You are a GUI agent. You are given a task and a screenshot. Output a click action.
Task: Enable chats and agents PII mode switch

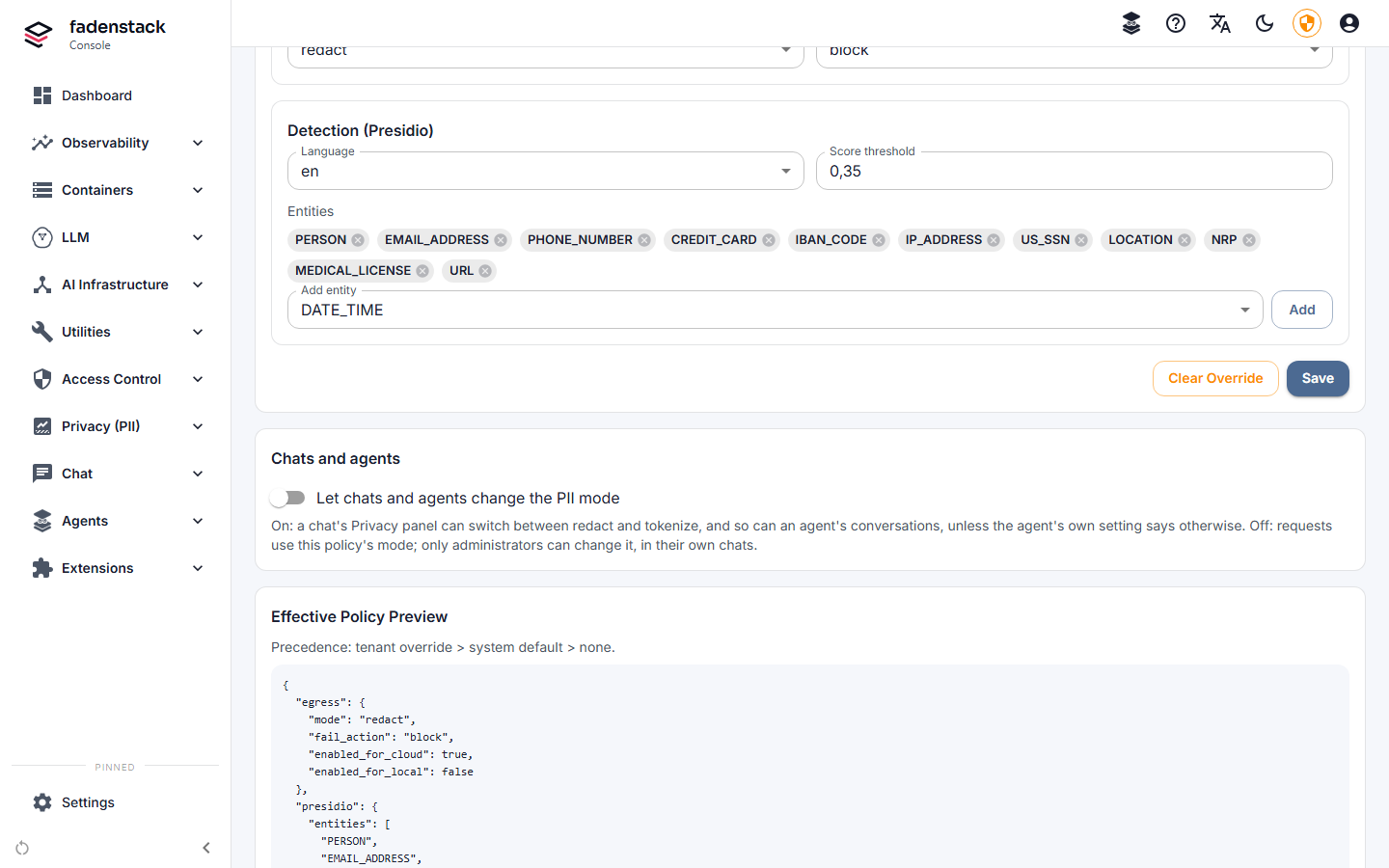pyautogui.click(x=287, y=498)
